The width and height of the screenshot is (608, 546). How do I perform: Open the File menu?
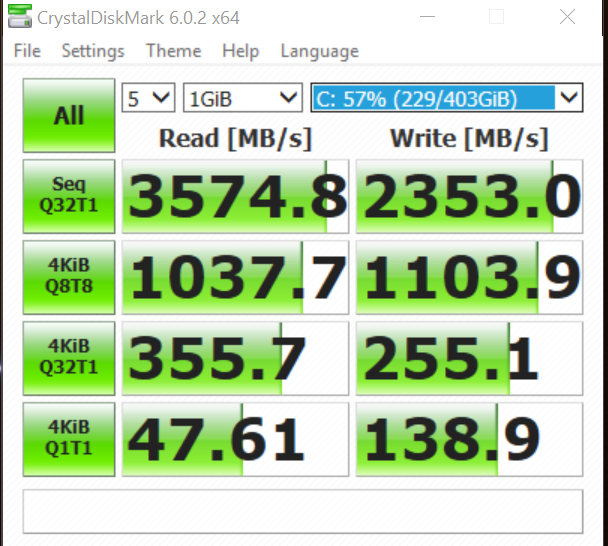point(27,51)
